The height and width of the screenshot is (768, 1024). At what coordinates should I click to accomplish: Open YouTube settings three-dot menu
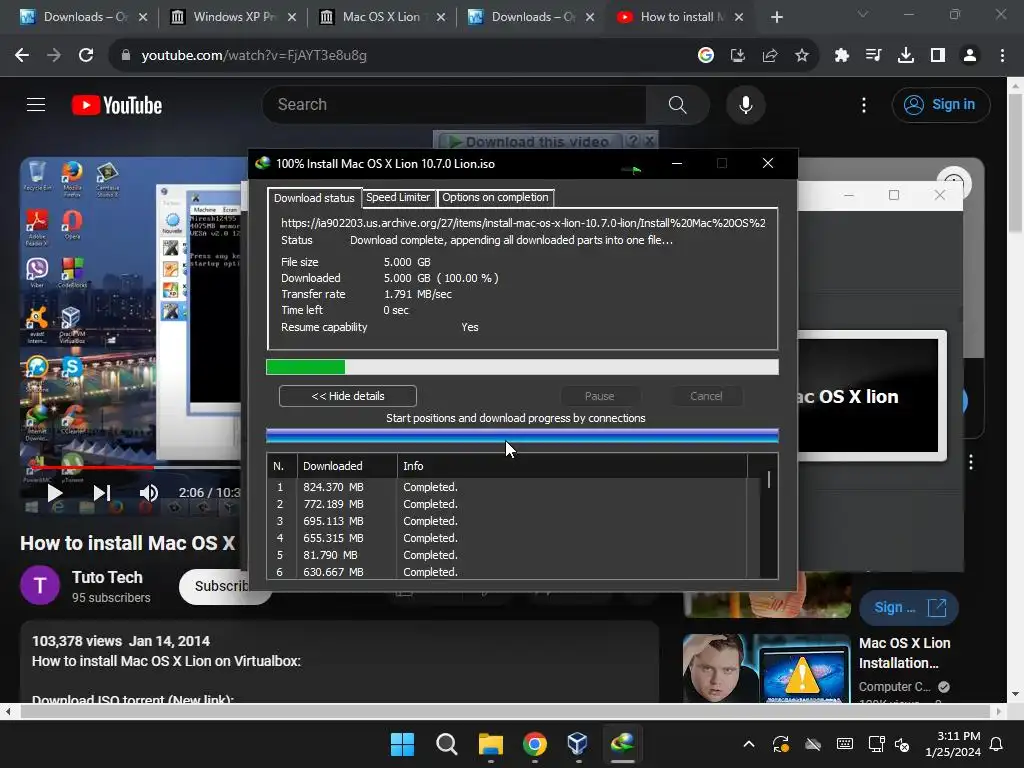click(x=864, y=105)
